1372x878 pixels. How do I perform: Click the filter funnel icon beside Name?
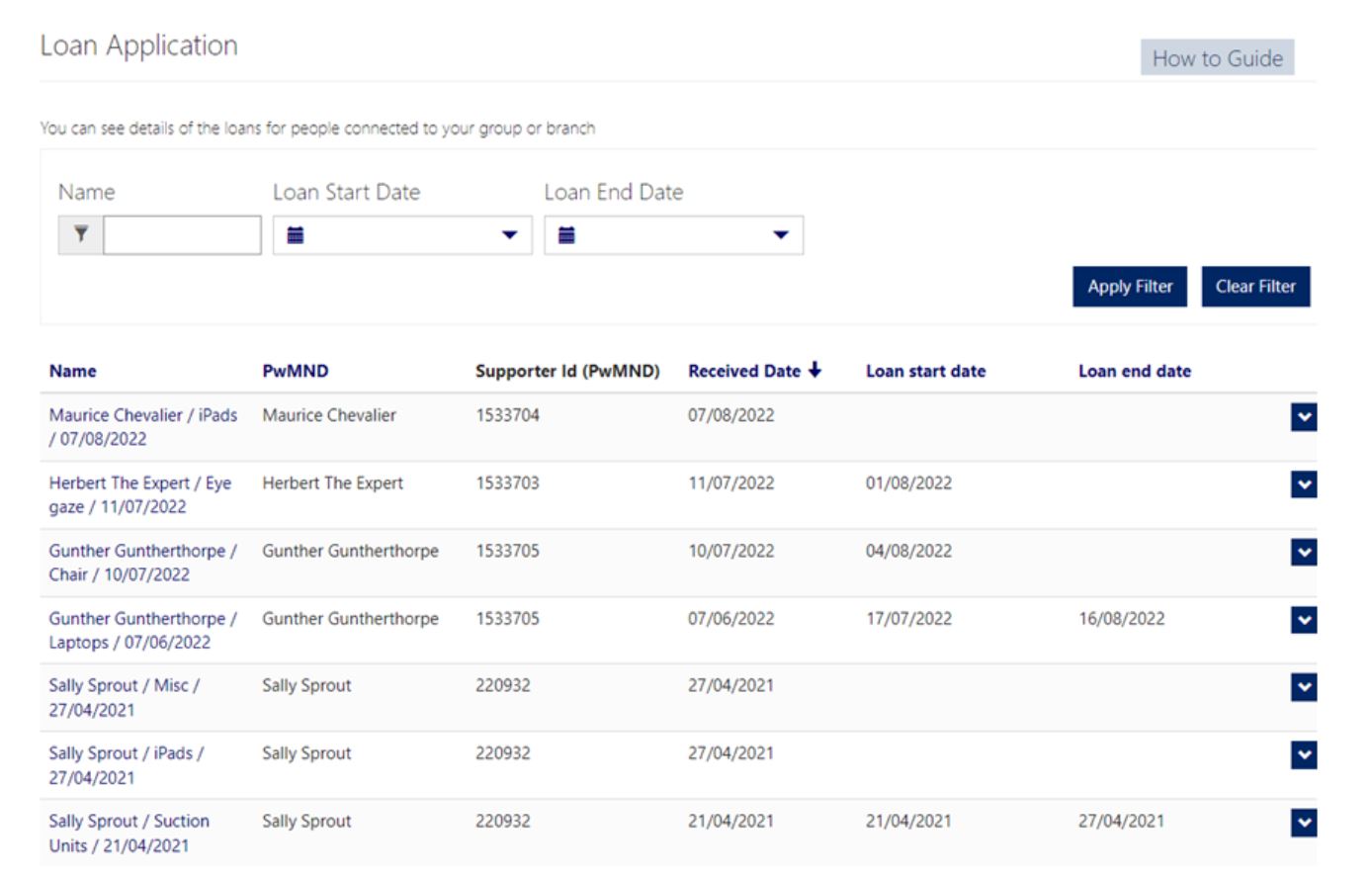click(81, 234)
